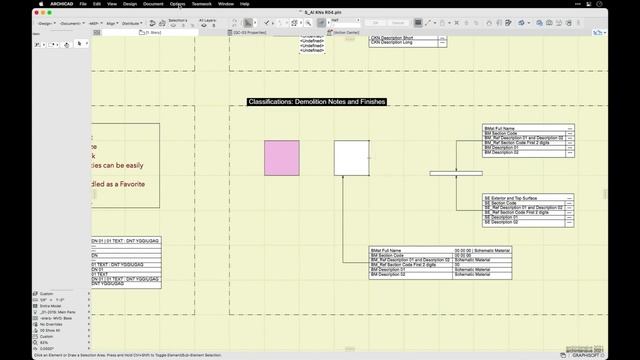This screenshot has width=640, height=360.
Task: Click the 3D view cube icon
Action: coord(521,23)
